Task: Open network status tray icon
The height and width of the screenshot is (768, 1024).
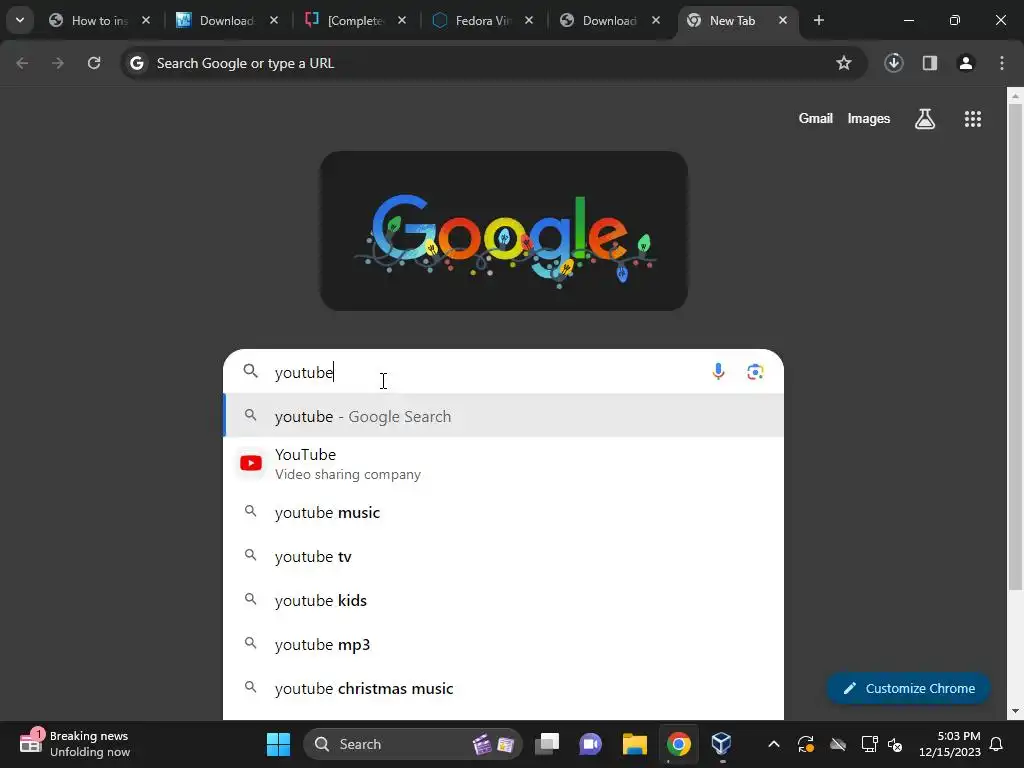Action: tap(869, 744)
